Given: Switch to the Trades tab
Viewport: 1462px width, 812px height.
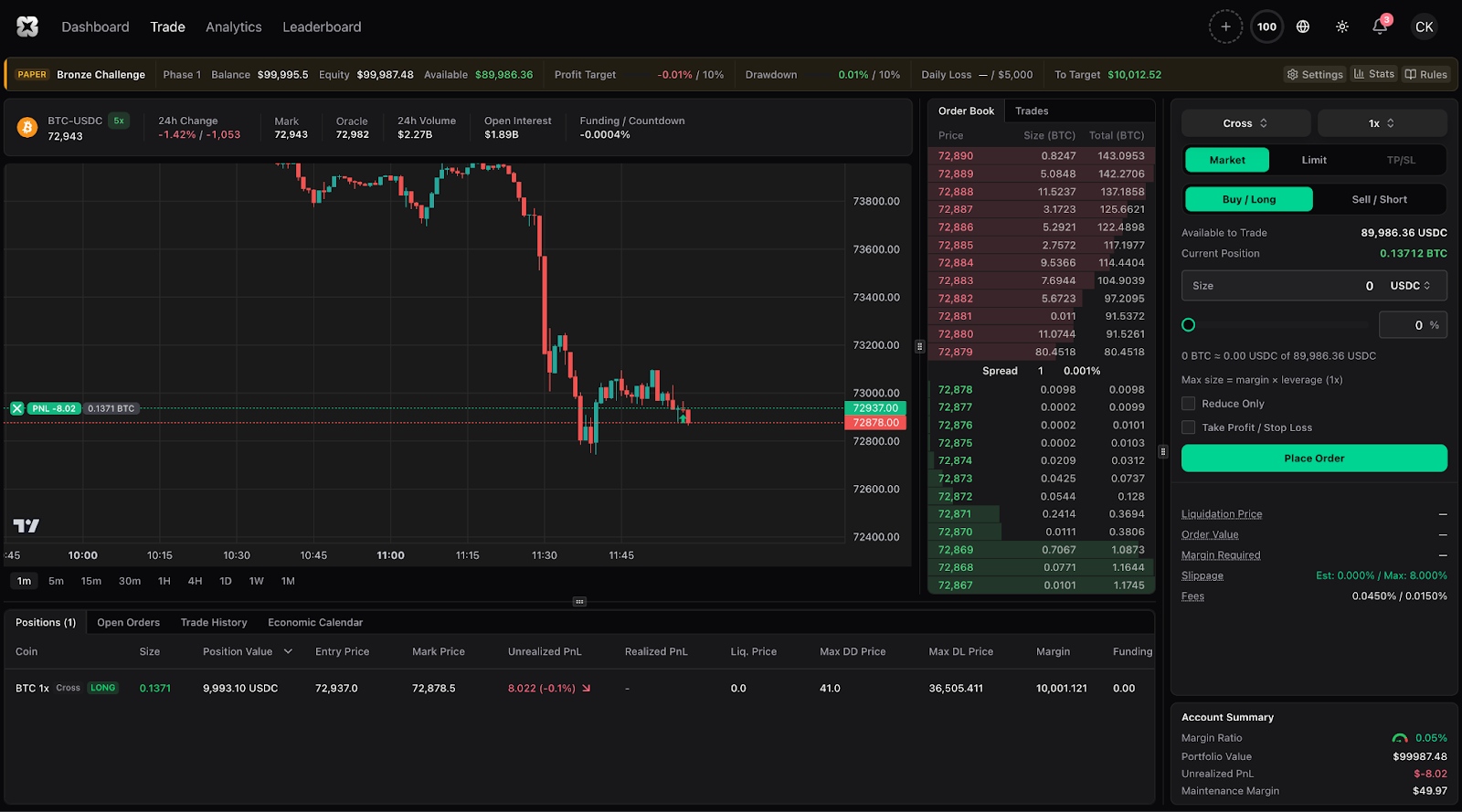Looking at the screenshot, I should point(1032,111).
